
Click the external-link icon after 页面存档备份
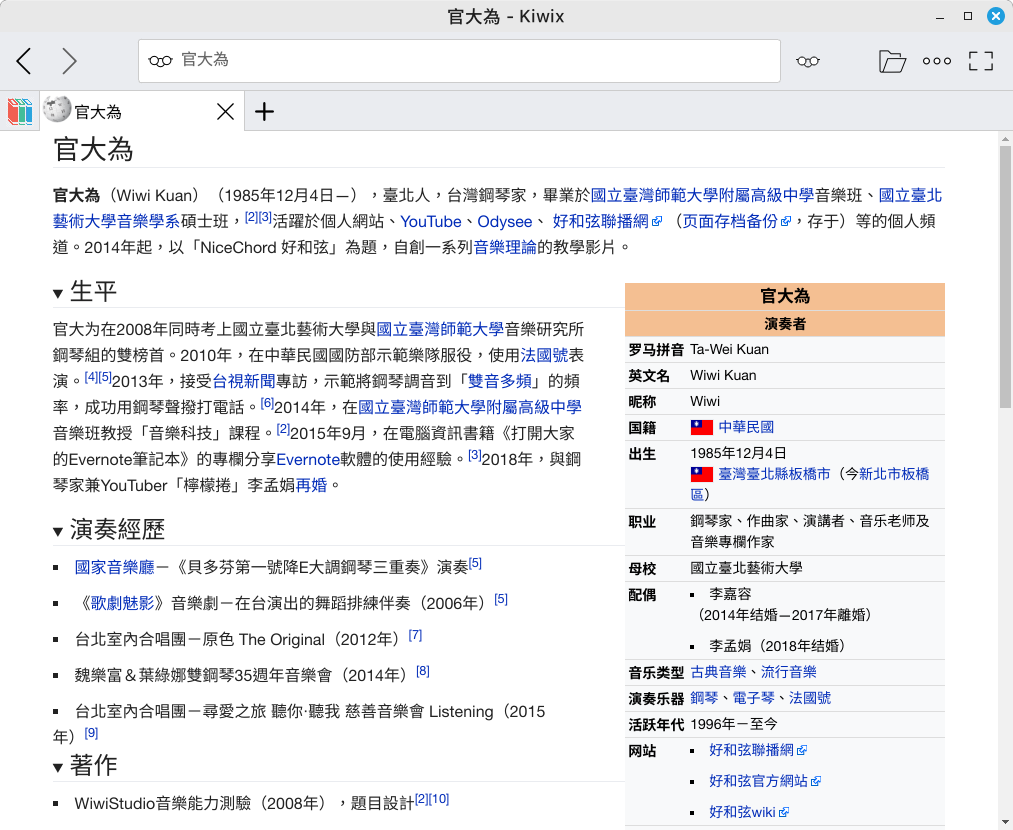pos(786,222)
